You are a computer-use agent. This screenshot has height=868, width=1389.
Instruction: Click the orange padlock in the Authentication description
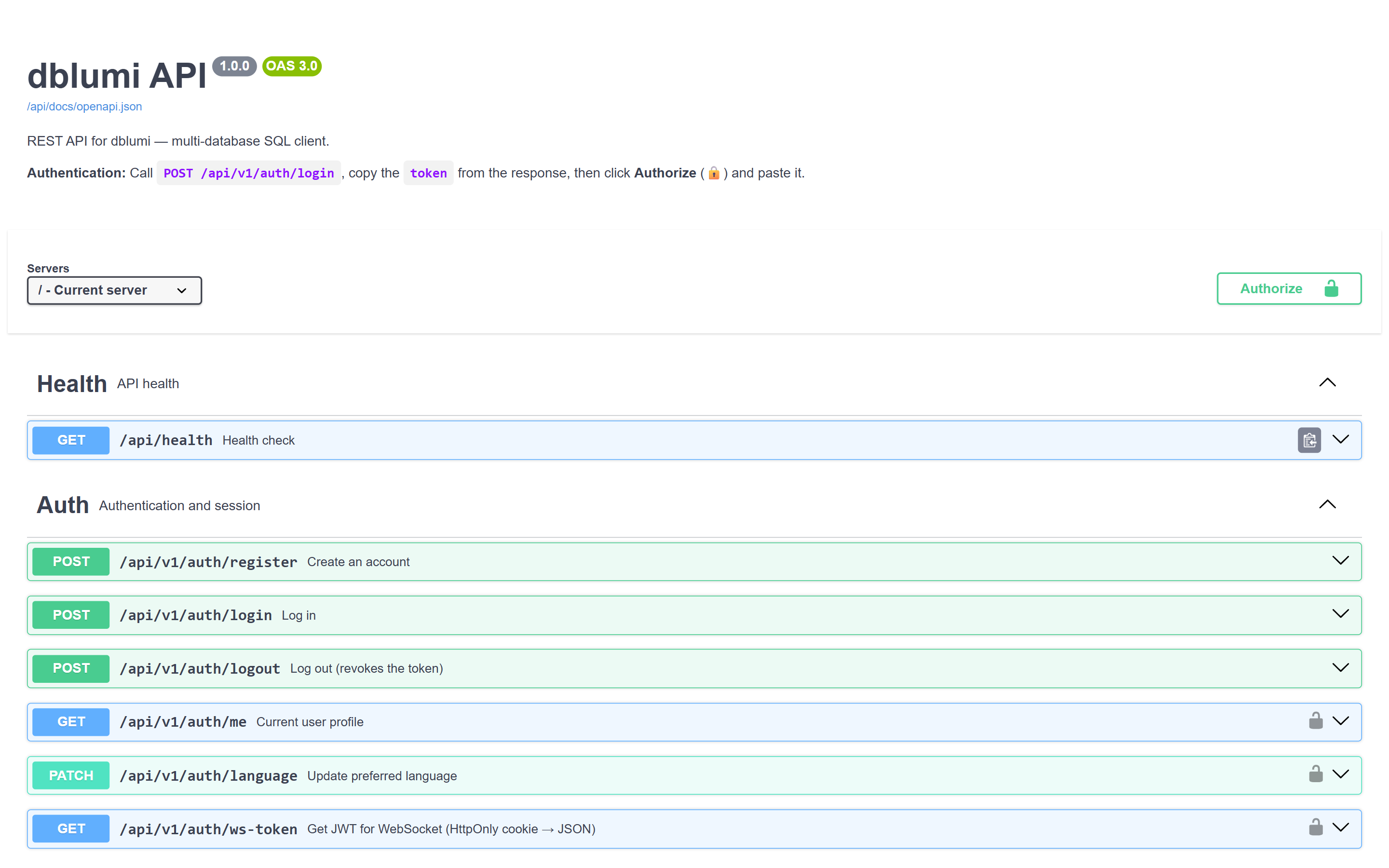click(x=713, y=173)
